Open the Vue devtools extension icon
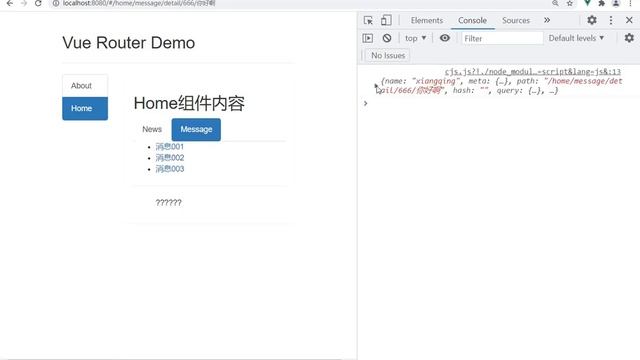This screenshot has height=360, width=640. 587,3
